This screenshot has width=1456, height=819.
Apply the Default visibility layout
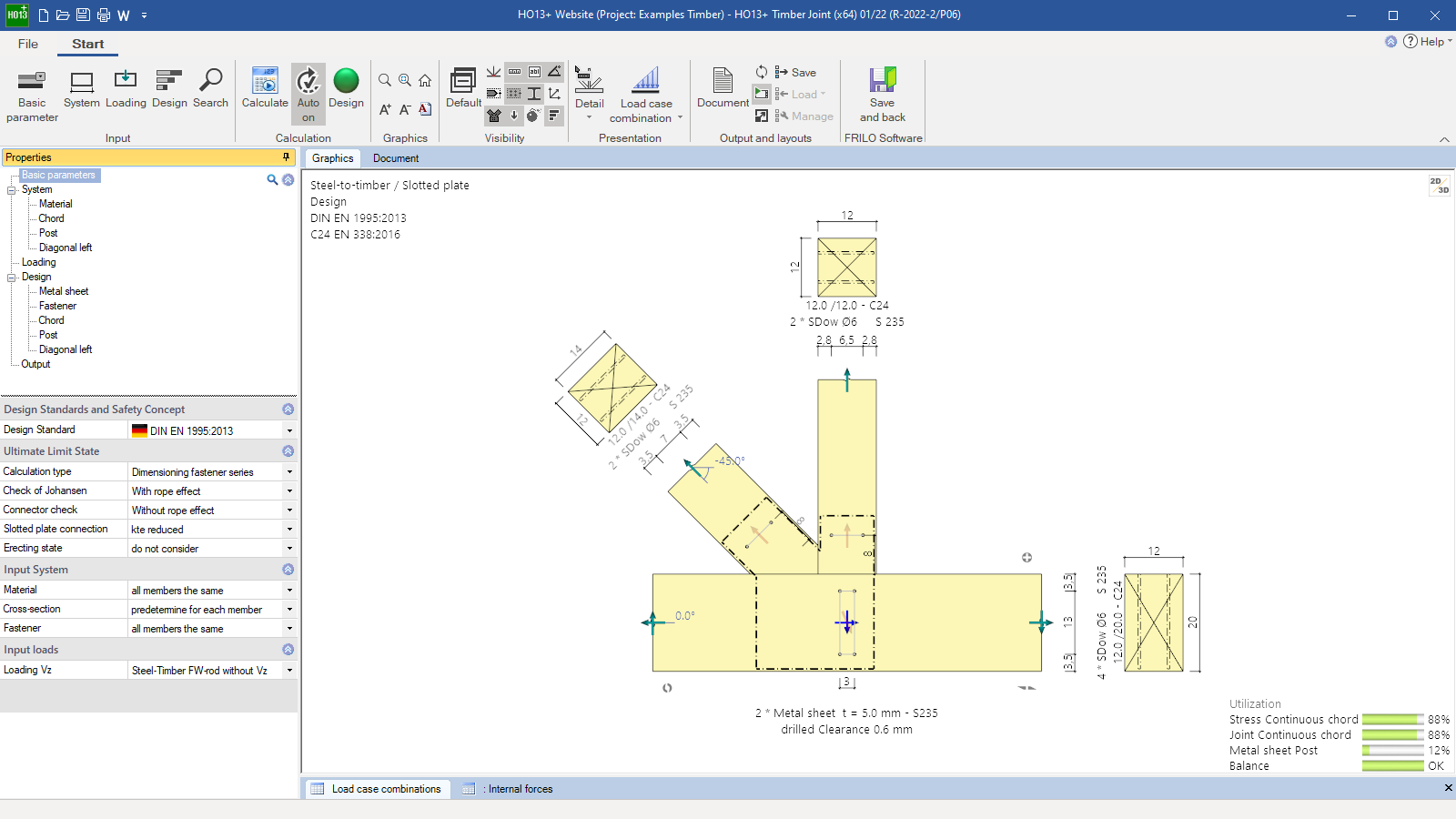coord(463,88)
